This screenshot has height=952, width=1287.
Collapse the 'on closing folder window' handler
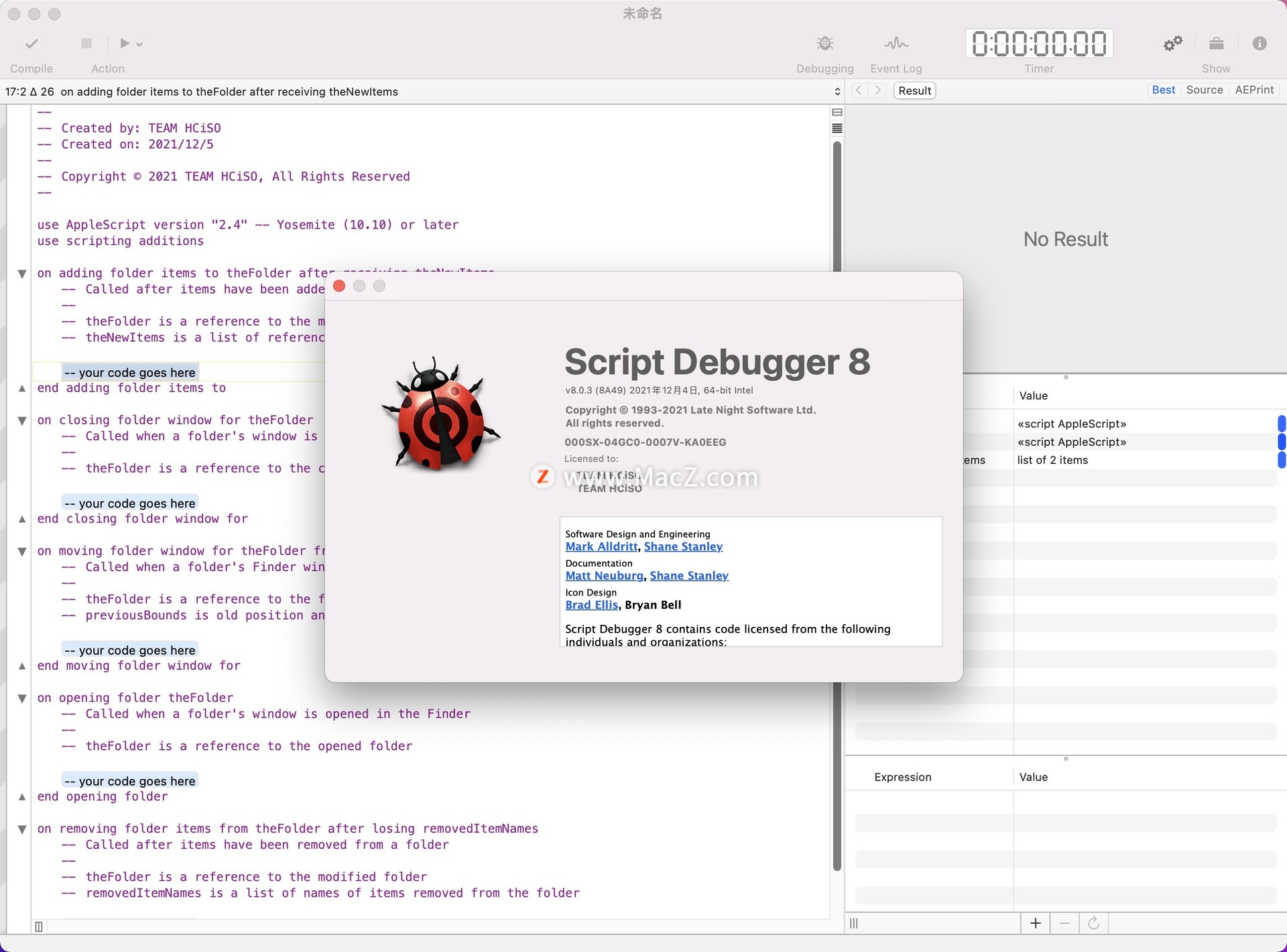[22, 420]
